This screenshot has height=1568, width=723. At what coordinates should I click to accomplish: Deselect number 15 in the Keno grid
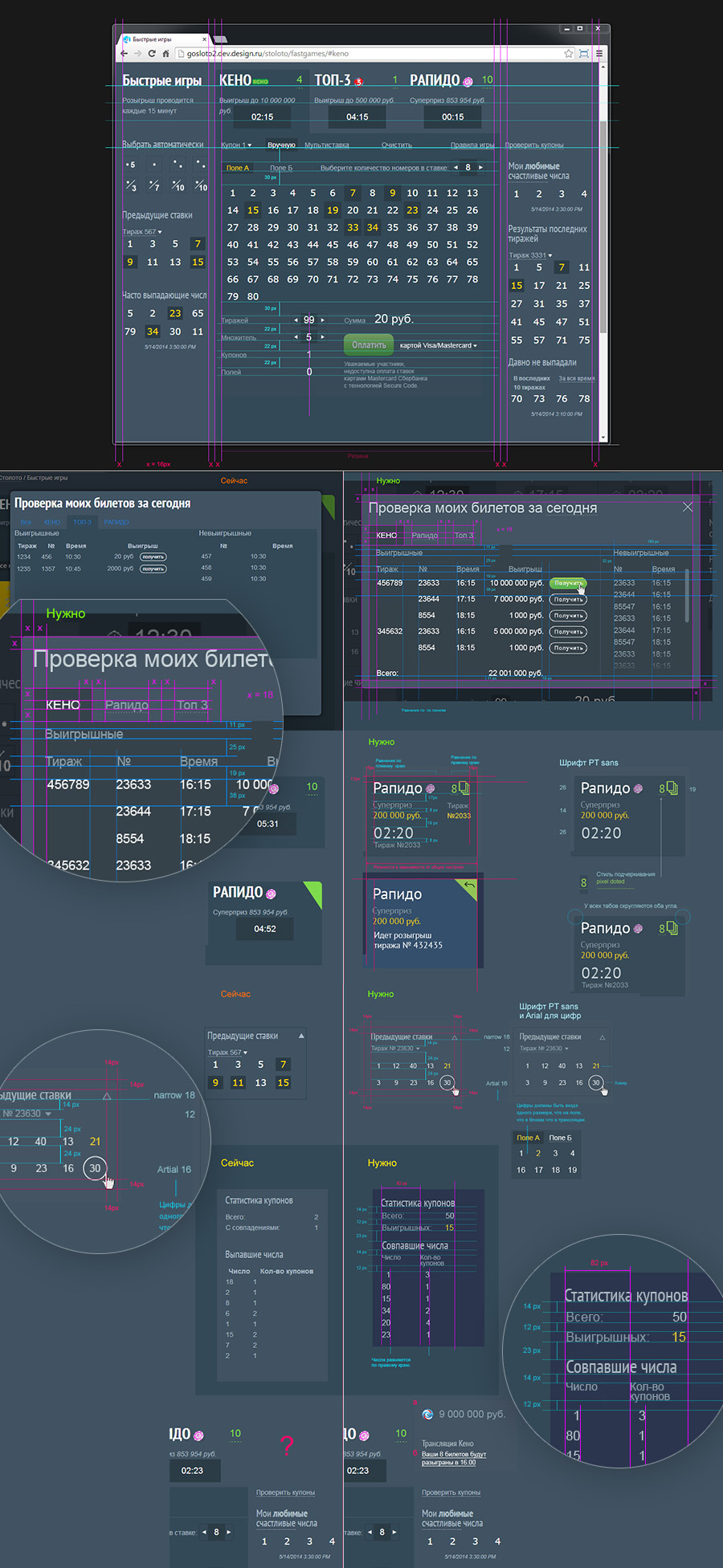point(253,210)
